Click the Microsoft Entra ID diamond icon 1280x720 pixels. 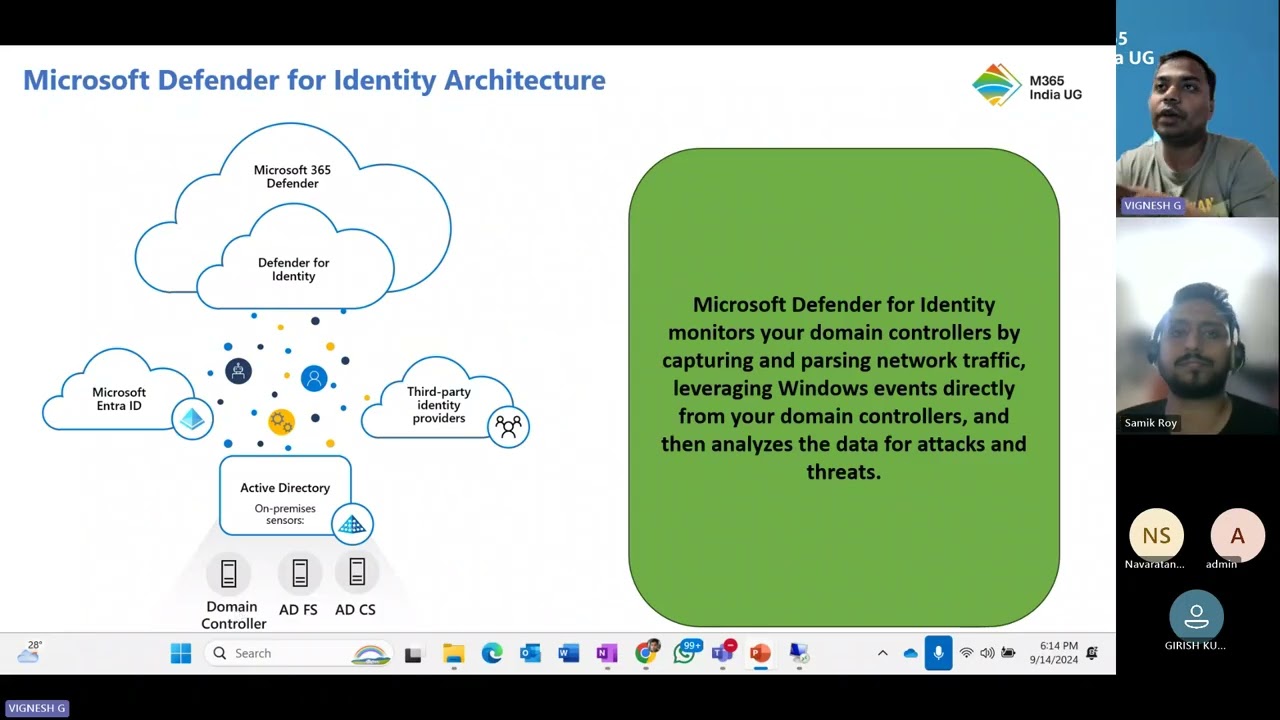pyautogui.click(x=191, y=420)
